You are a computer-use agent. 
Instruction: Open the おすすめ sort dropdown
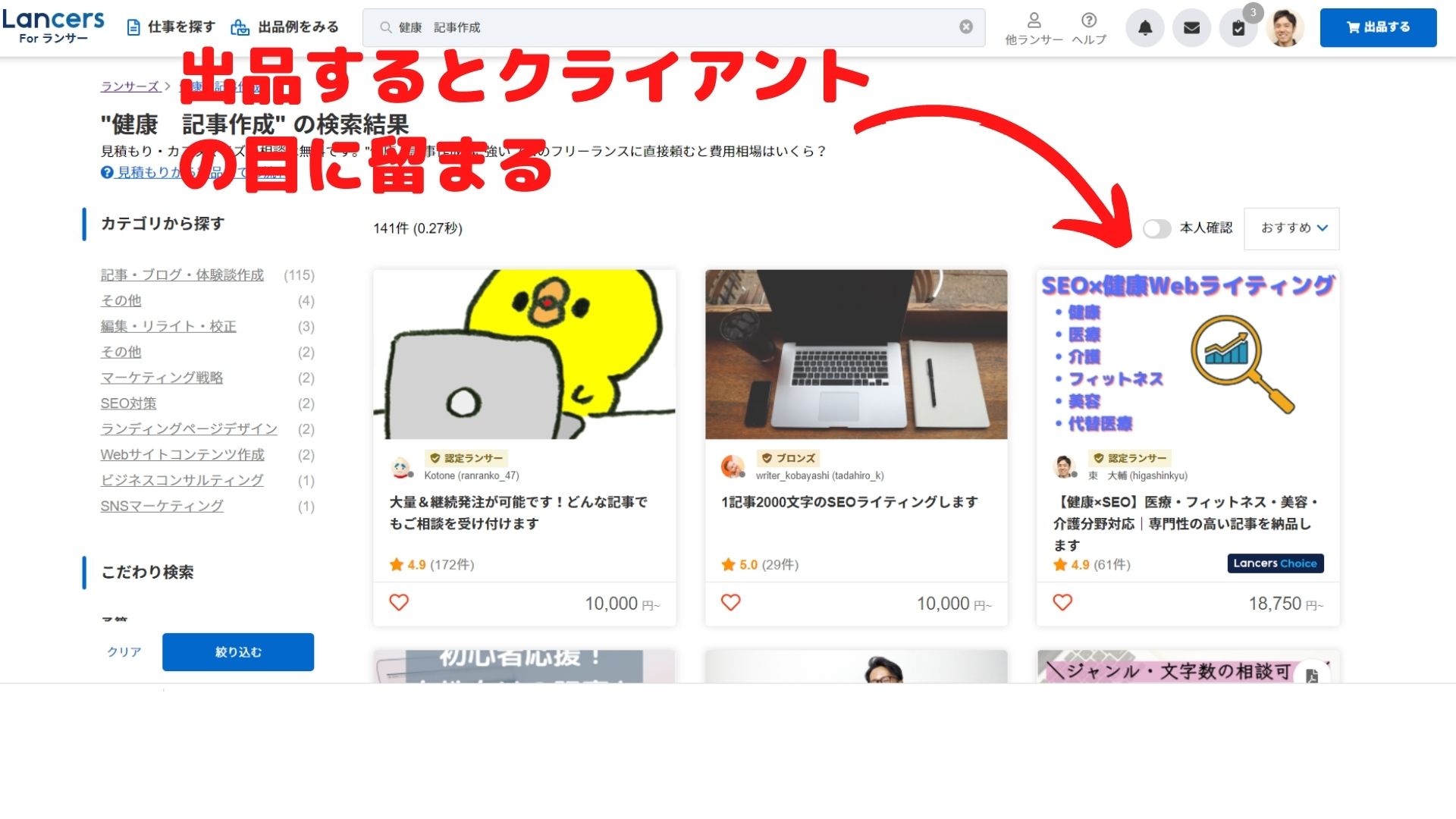[1292, 228]
